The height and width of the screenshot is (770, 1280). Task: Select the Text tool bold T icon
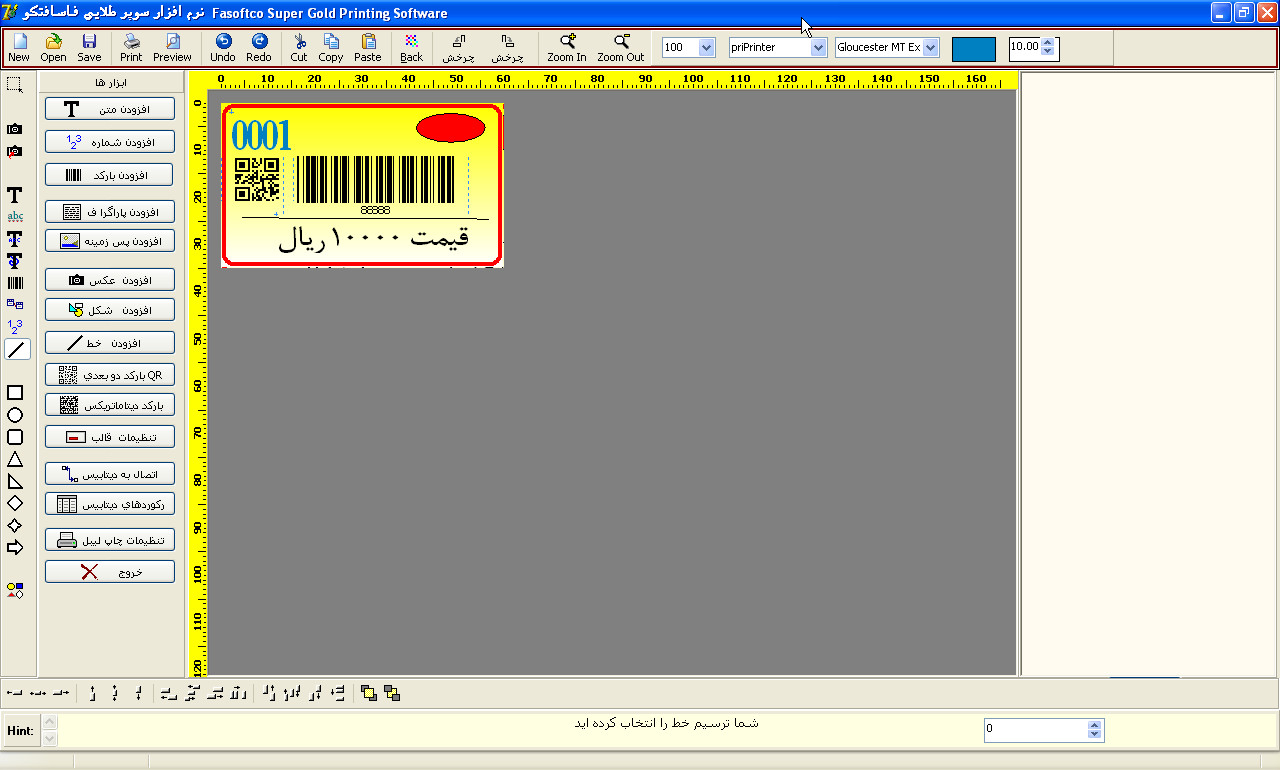[14, 195]
